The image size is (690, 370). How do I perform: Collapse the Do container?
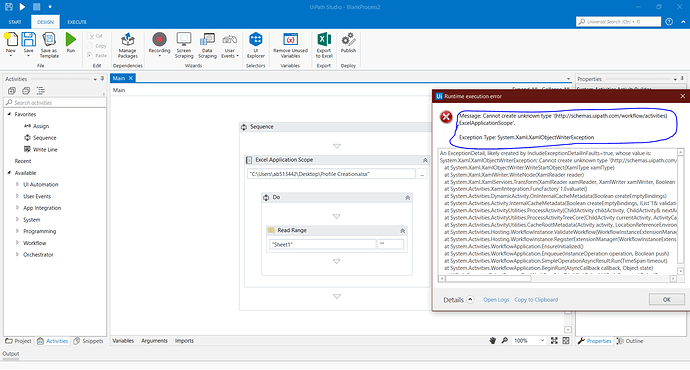pos(407,198)
